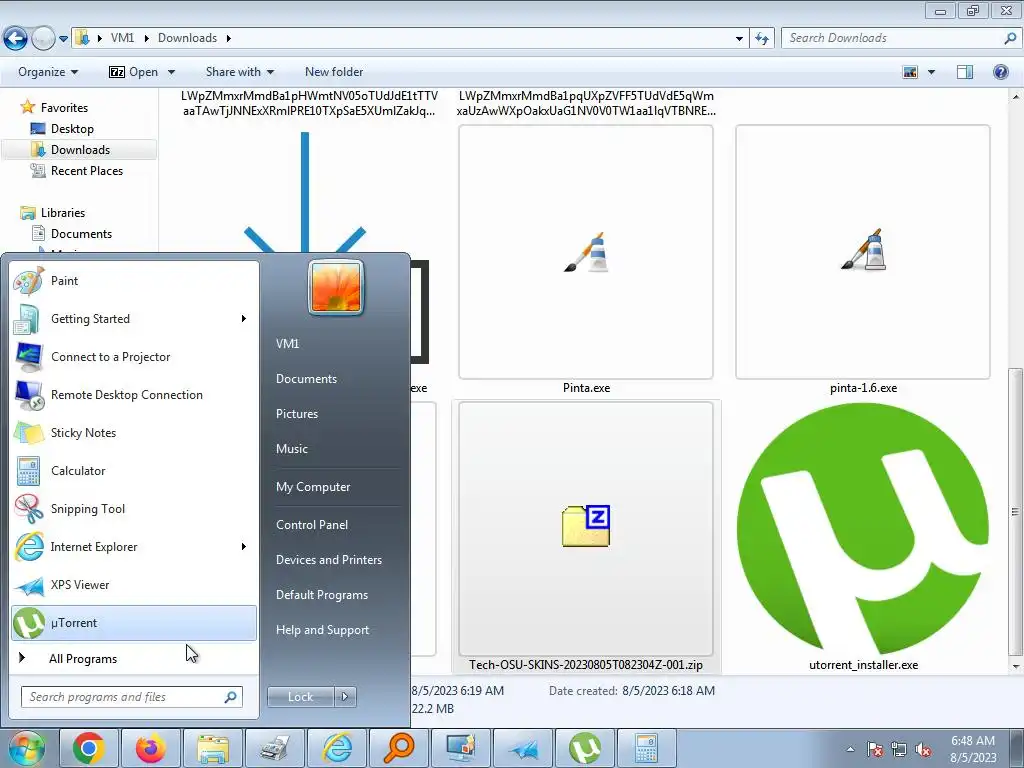Viewport: 1024px width, 768px height.
Task: Open Sticky Notes
Action: pos(134,432)
